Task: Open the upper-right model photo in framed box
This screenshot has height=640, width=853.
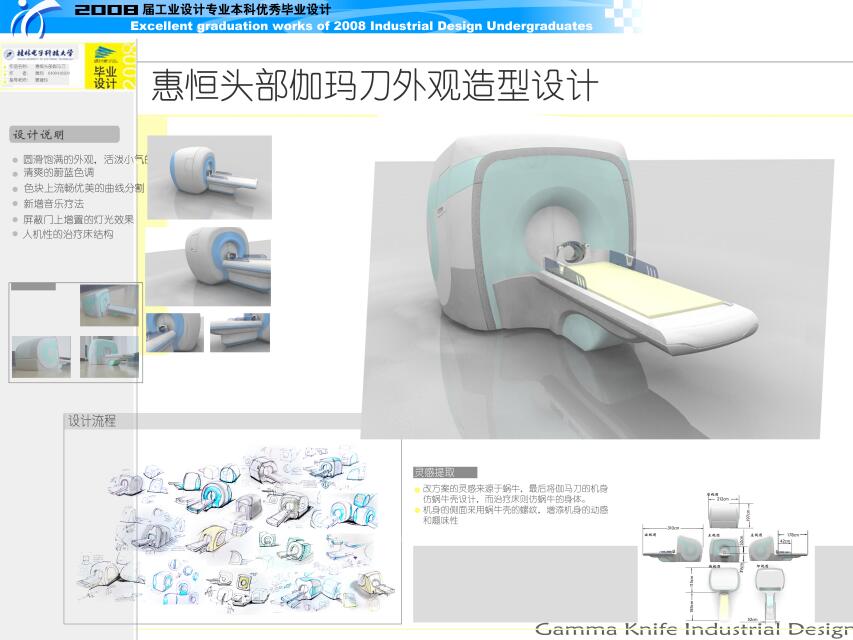Action: [109, 305]
